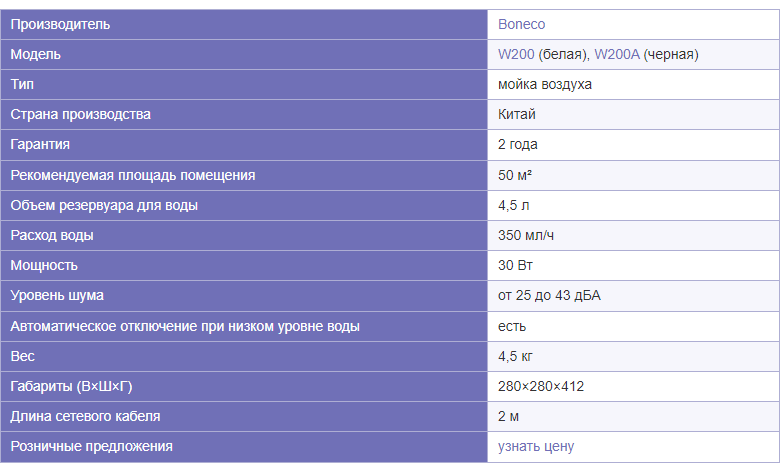Image resolution: width=784 pixels, height=466 pixels.
Task: Select the 'Модель' row label
Action: pyautogui.click(x=36, y=54)
